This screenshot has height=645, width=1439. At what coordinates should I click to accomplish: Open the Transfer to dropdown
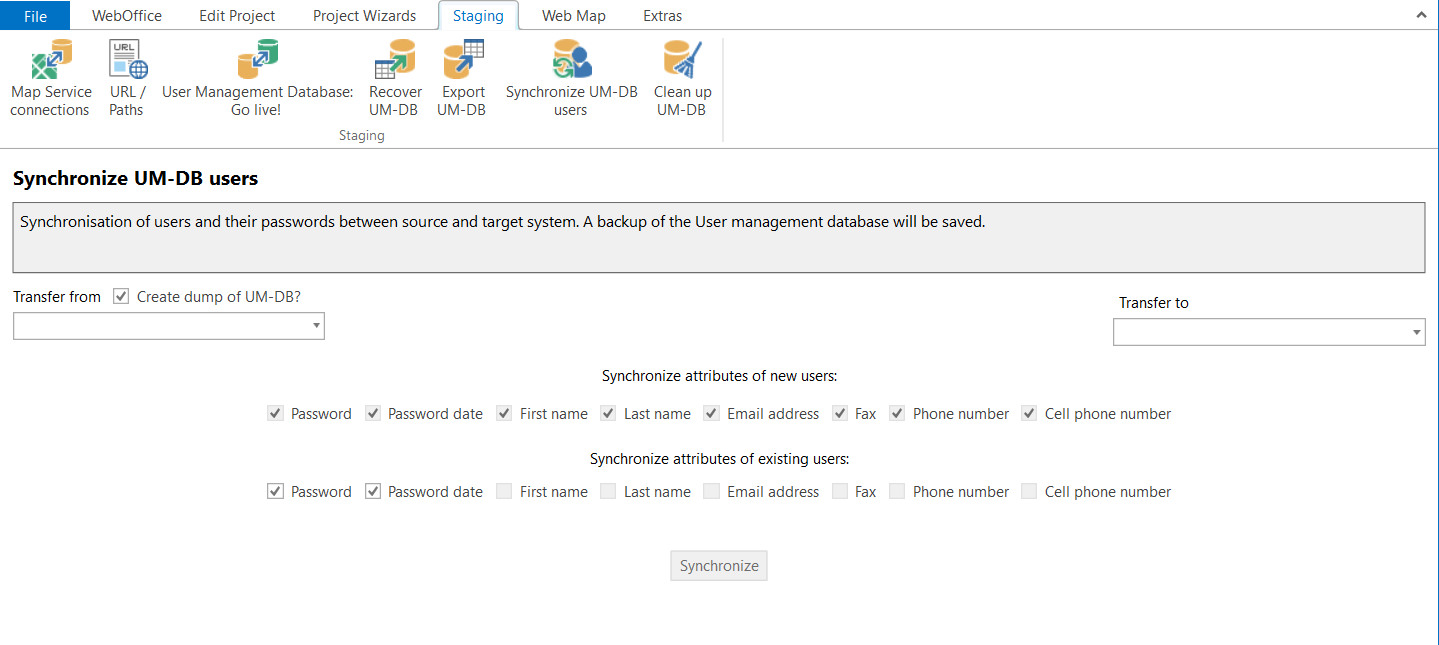[x=1416, y=332]
